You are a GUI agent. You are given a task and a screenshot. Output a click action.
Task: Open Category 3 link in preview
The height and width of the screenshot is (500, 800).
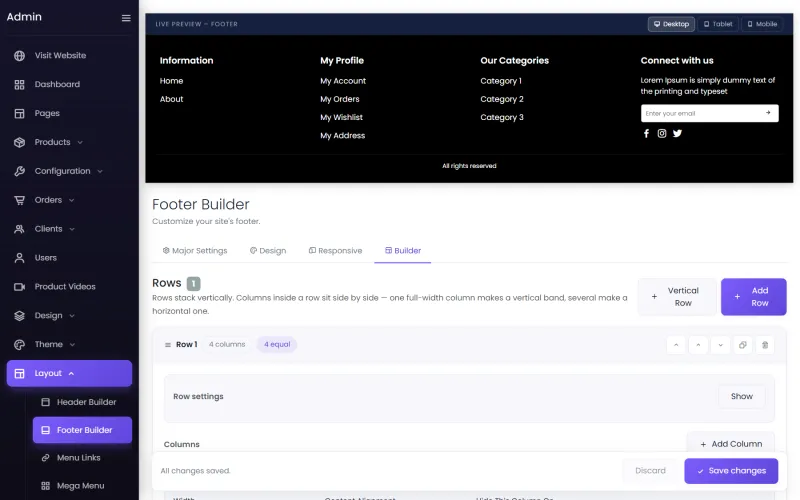click(x=502, y=117)
